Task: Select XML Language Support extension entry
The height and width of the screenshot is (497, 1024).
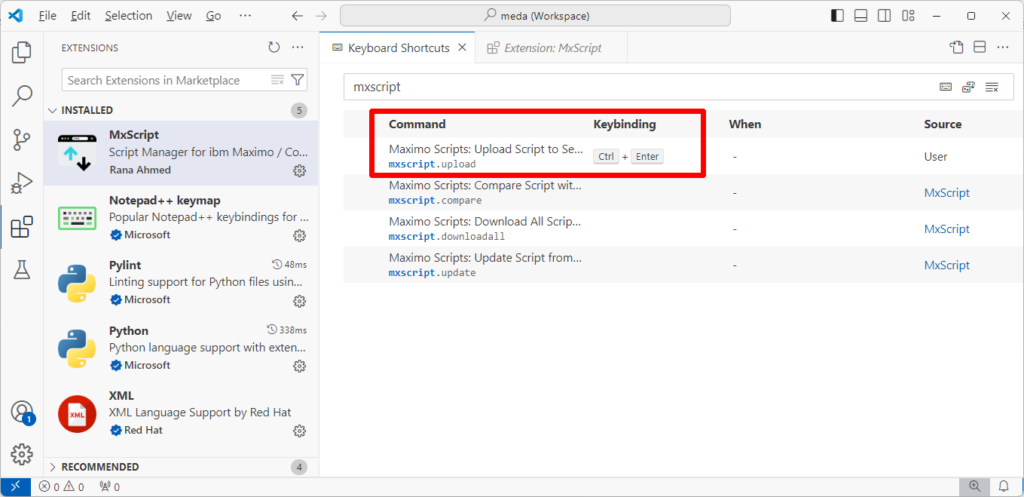Action: (x=182, y=414)
